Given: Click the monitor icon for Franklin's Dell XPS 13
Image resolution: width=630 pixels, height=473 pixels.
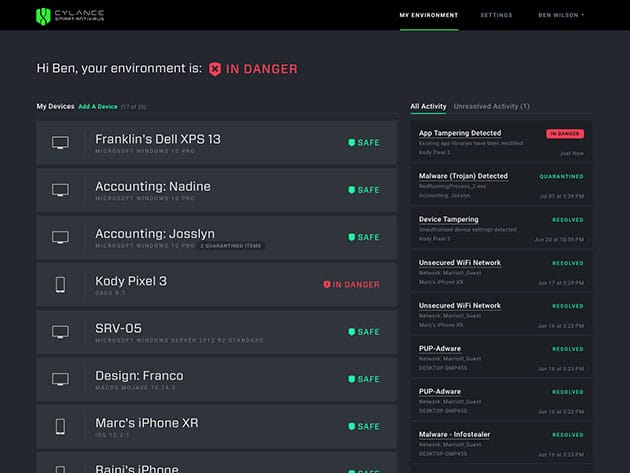Looking at the screenshot, I should [x=60, y=142].
